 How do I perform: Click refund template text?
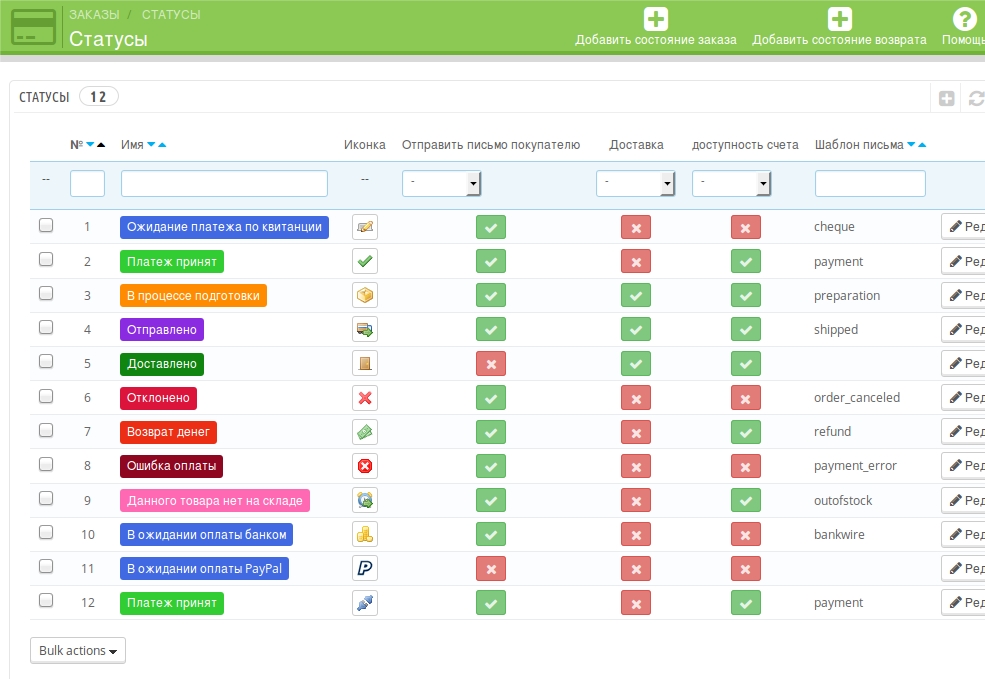(832, 432)
